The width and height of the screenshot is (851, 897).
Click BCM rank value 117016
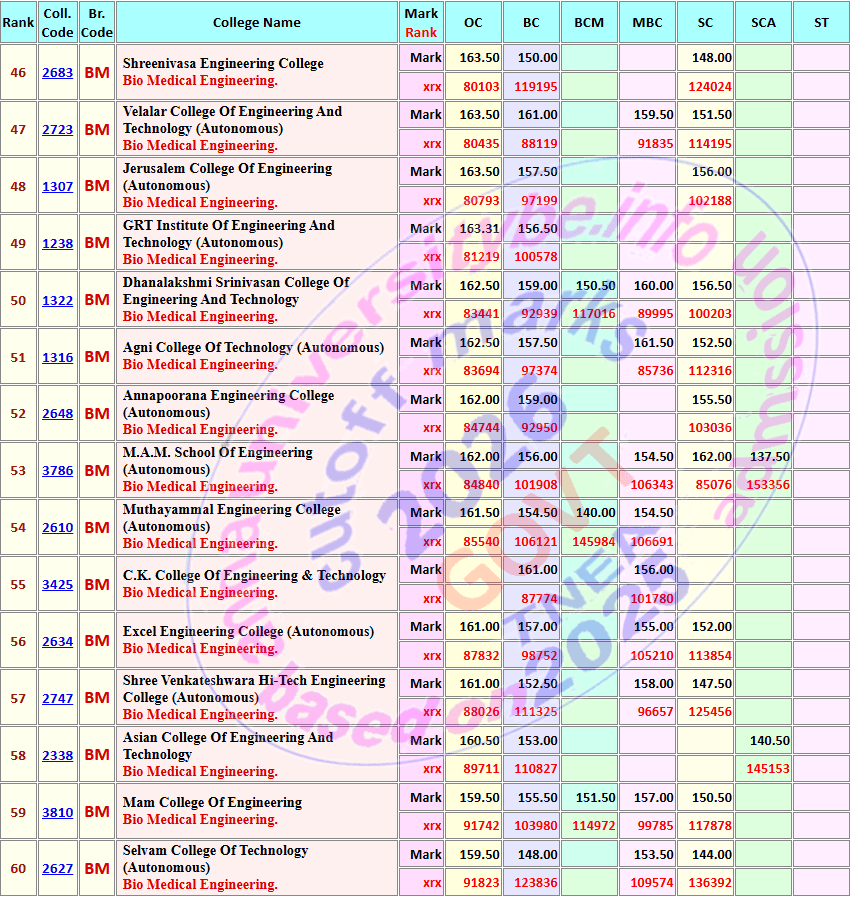coord(594,314)
